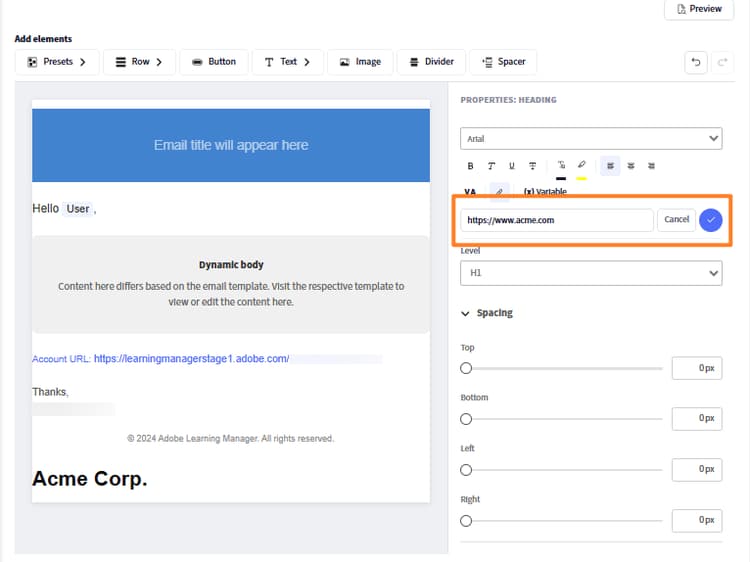
Task: Select the Dynamic body block
Action: pyautogui.click(x=231, y=284)
